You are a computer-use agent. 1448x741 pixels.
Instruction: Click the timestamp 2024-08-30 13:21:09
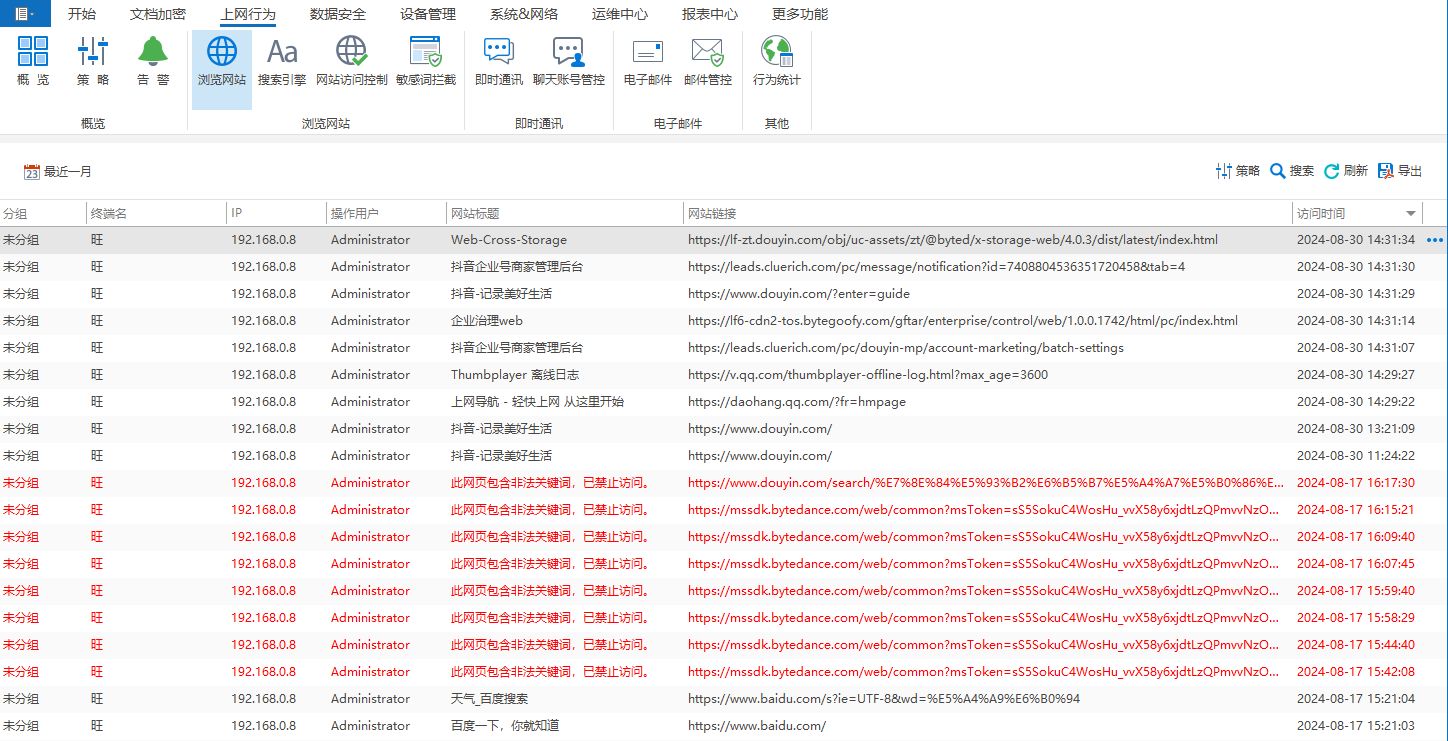click(x=1356, y=429)
